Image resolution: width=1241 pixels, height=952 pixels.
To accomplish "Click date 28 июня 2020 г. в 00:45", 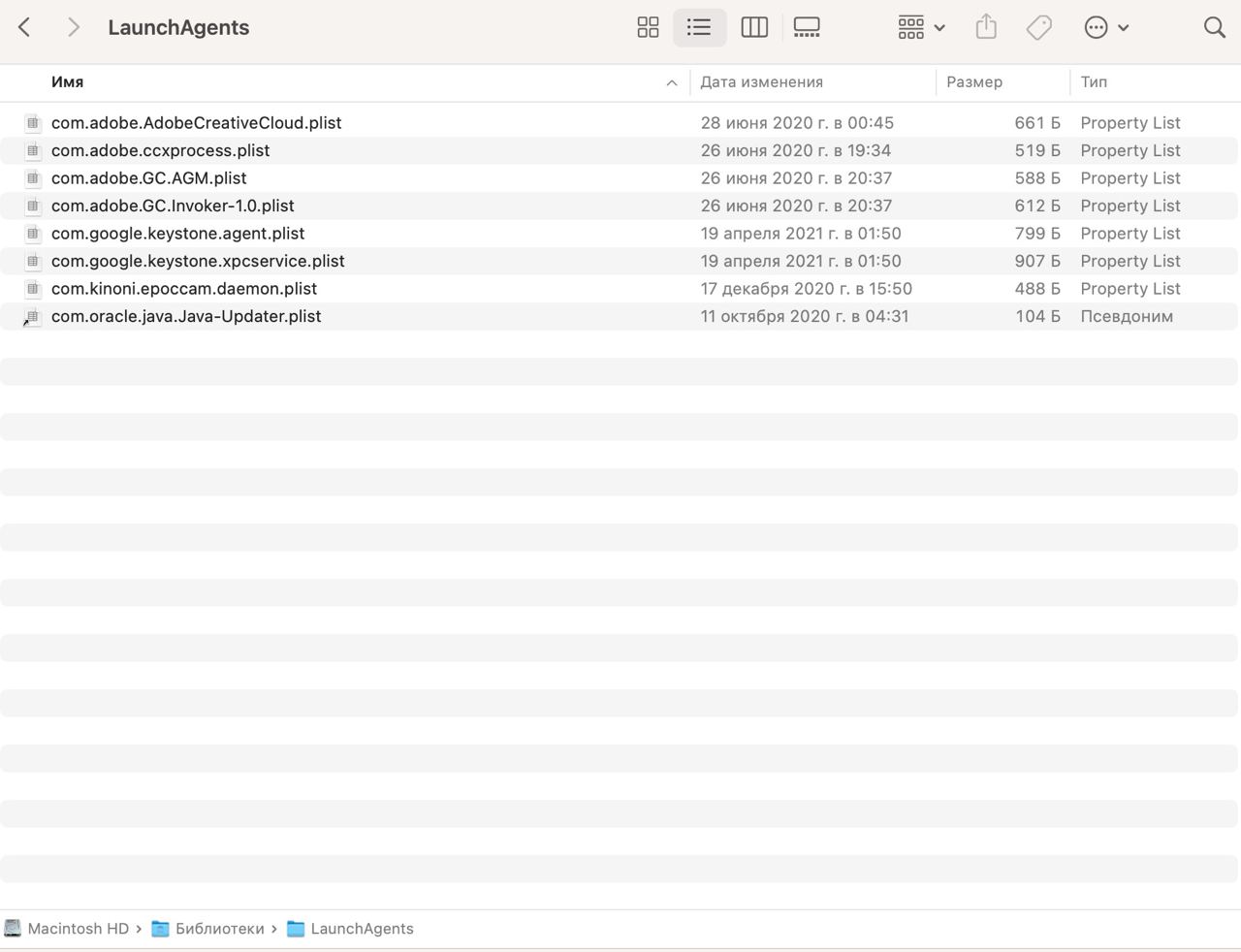I will click(797, 123).
